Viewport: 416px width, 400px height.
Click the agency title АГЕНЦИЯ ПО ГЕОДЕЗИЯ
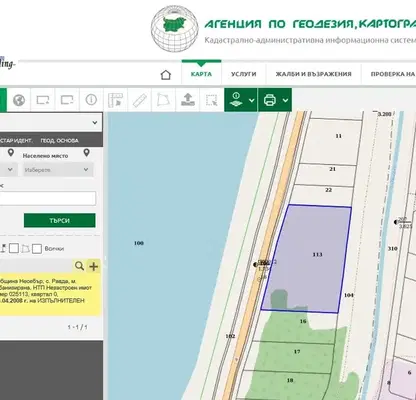point(310,24)
